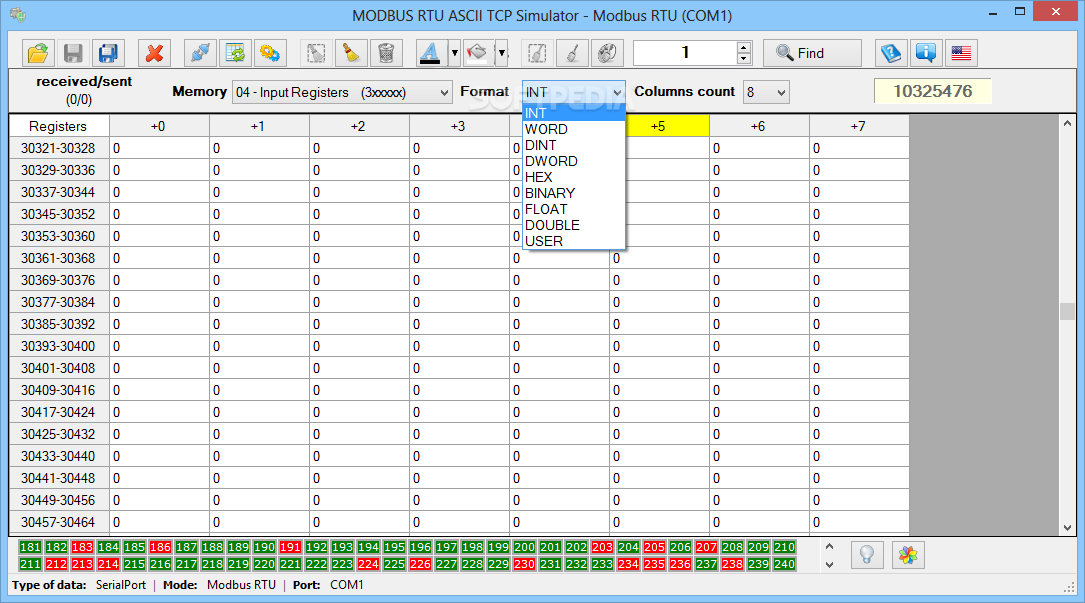The width and height of the screenshot is (1085, 603).
Task: Click the light bulb button
Action: click(x=867, y=555)
